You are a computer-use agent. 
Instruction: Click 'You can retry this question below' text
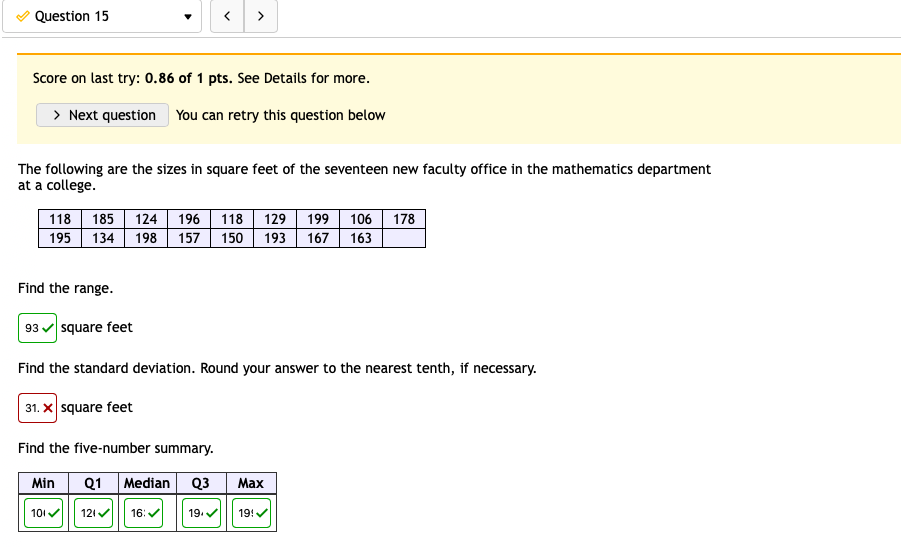tap(280, 115)
